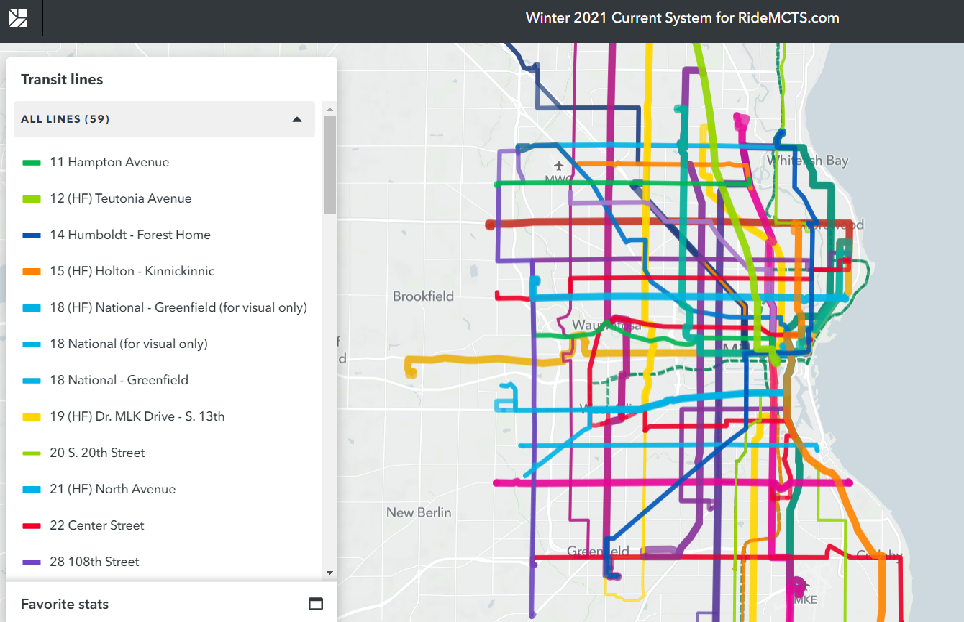Select the 21 (HF) North Avenue line
The width and height of the screenshot is (964, 622).
click(x=115, y=489)
